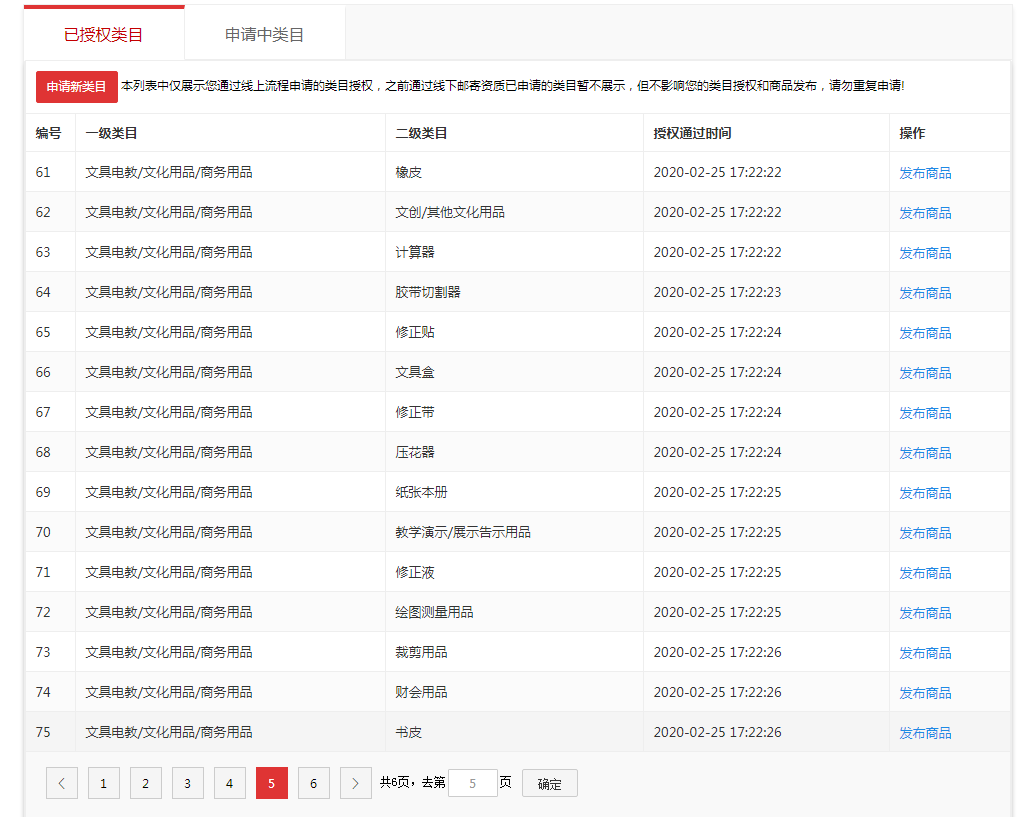Open 发布商品 for 裁剪用品 row
The width and height of the screenshot is (1033, 817).
(x=924, y=652)
